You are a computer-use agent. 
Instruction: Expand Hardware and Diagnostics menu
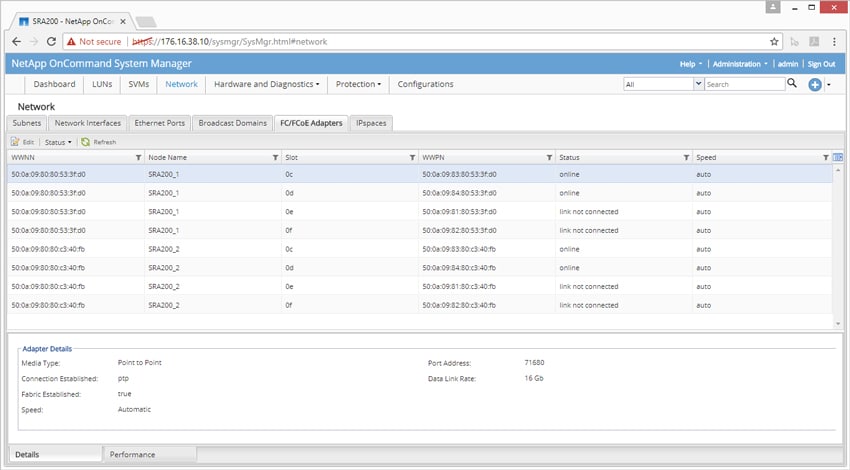tap(267, 84)
